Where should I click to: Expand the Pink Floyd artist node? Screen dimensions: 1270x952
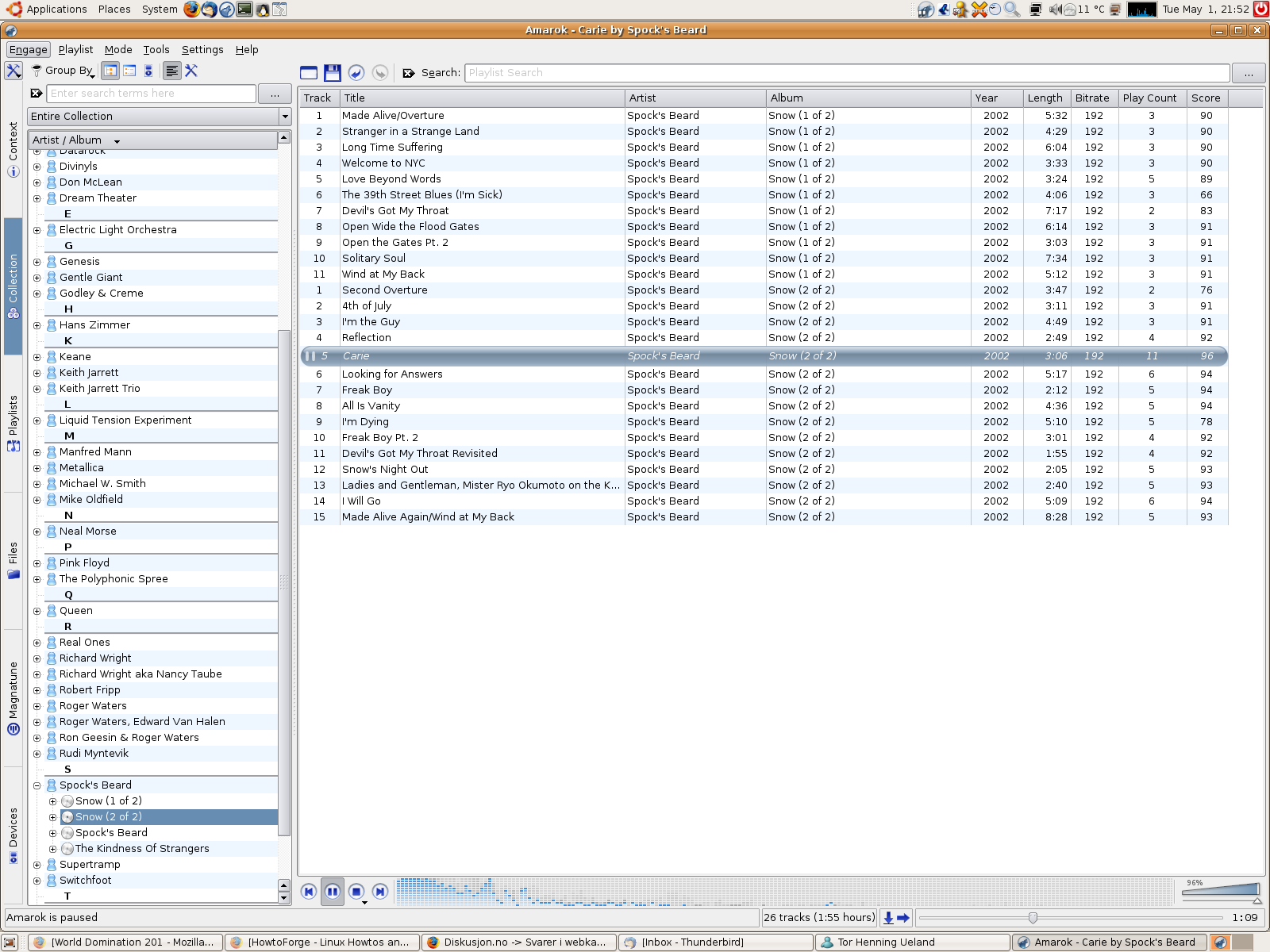pyautogui.click(x=37, y=563)
